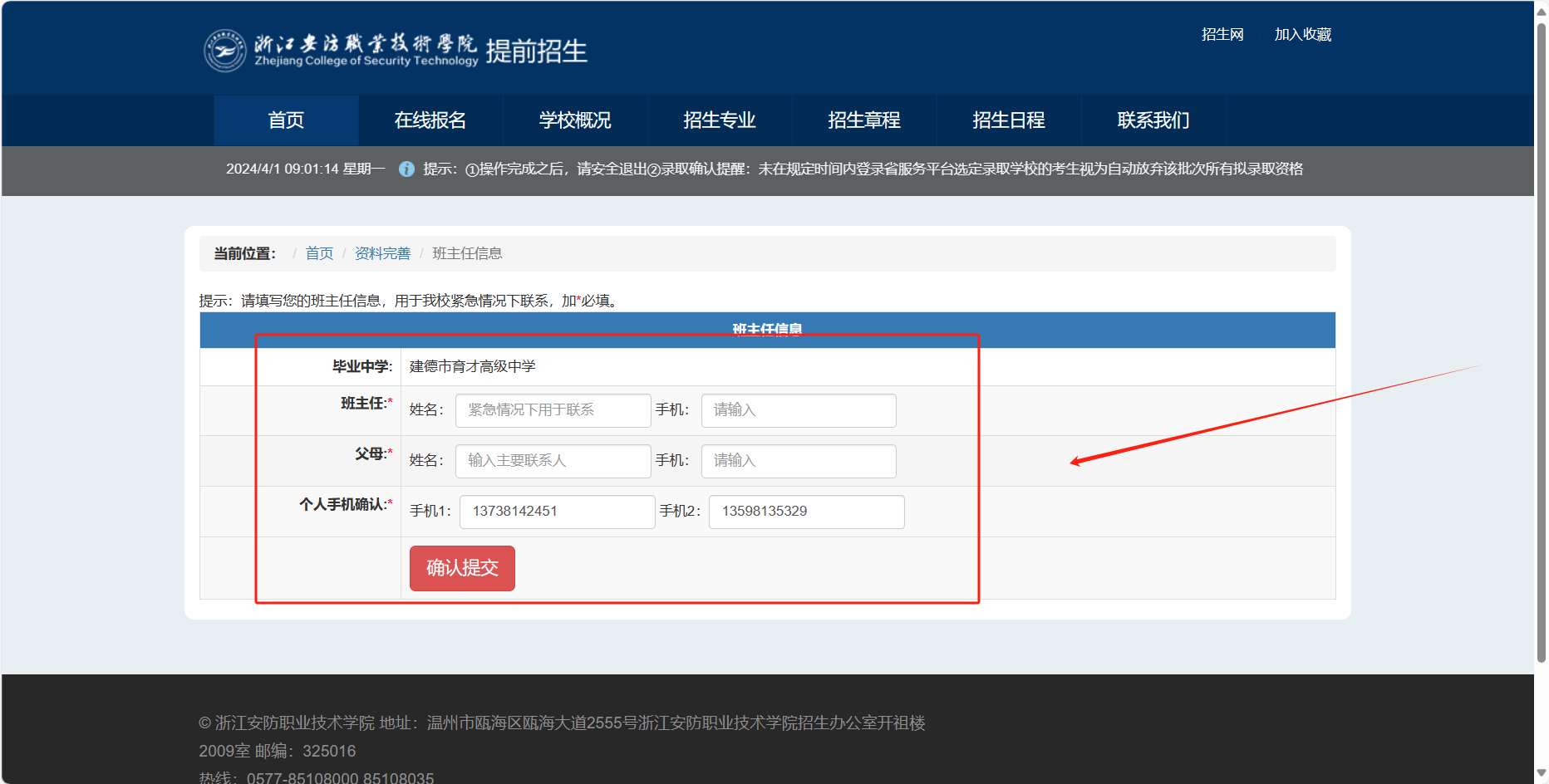Open 招生章程 navigation item
This screenshot has width=1549, height=784.
pyautogui.click(x=864, y=120)
